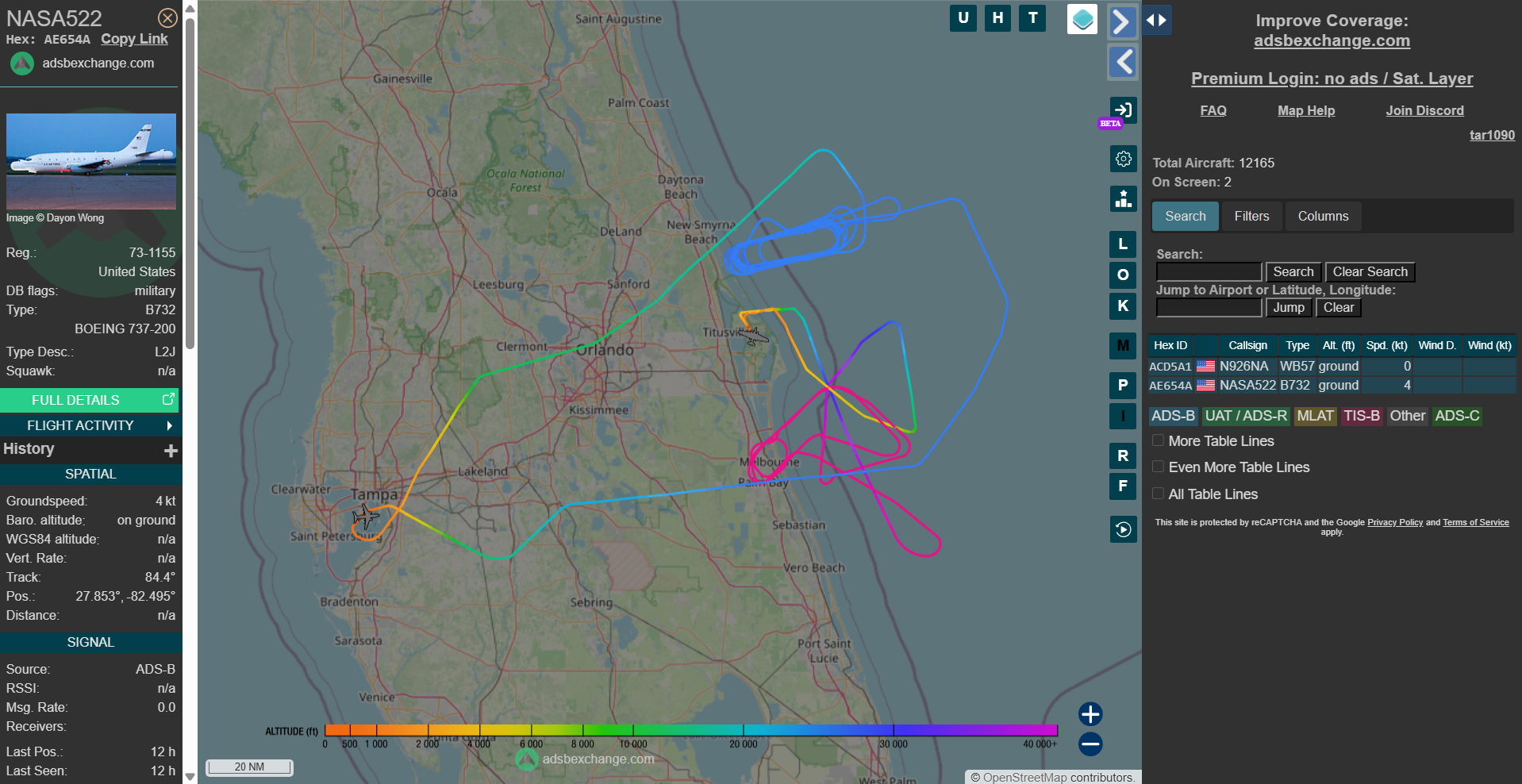
Task: Click the altitude color legend bar
Action: tap(690, 730)
